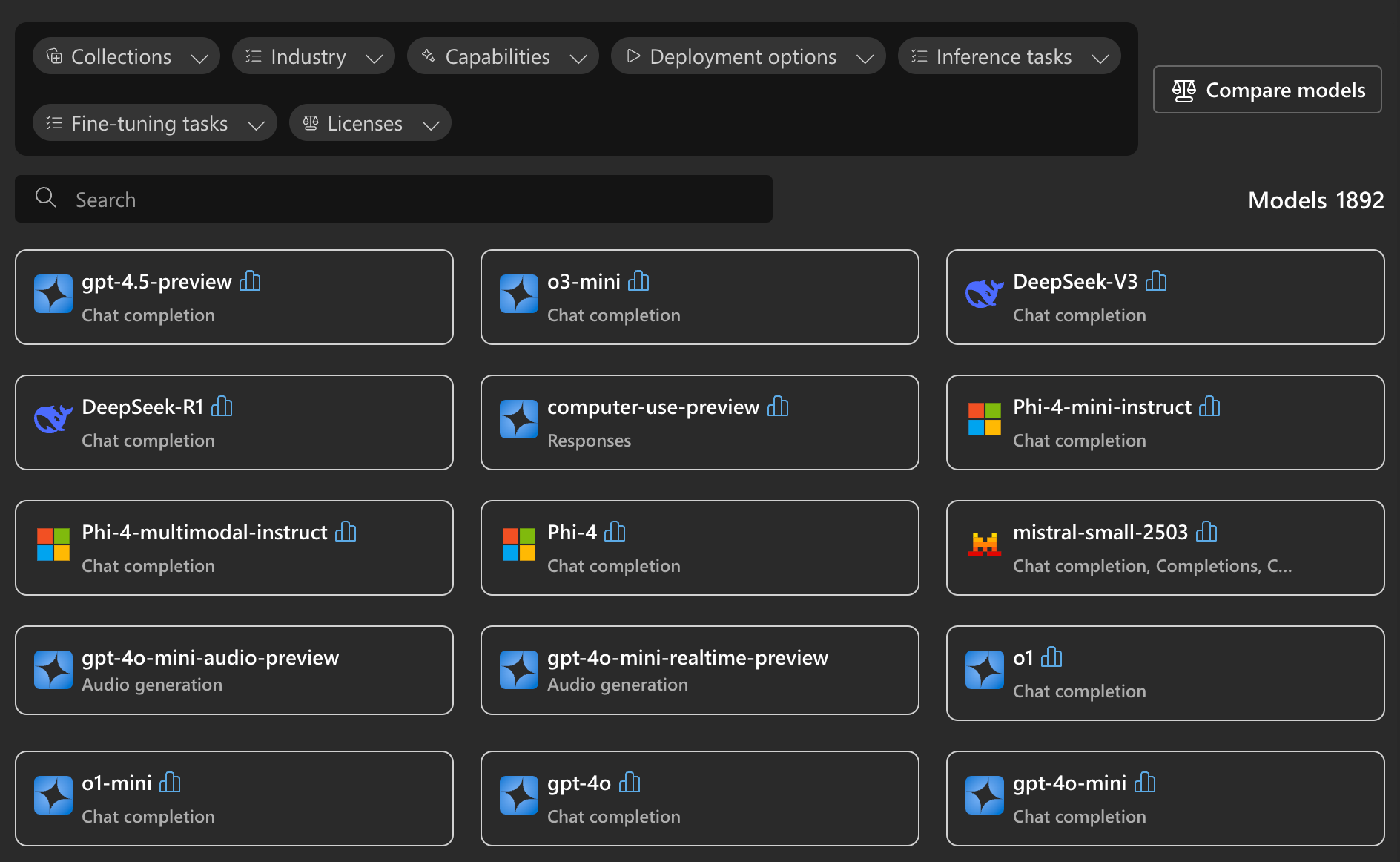The width and height of the screenshot is (1400, 862).
Task: Click into the Search models field
Action: [x=394, y=199]
